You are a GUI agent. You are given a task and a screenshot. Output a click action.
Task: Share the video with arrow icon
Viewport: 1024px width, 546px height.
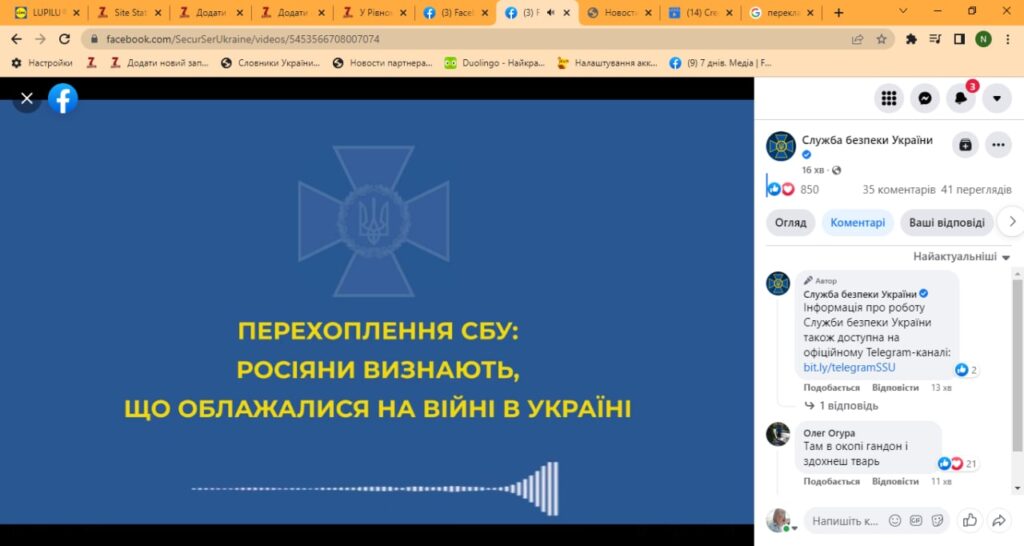pos(998,520)
